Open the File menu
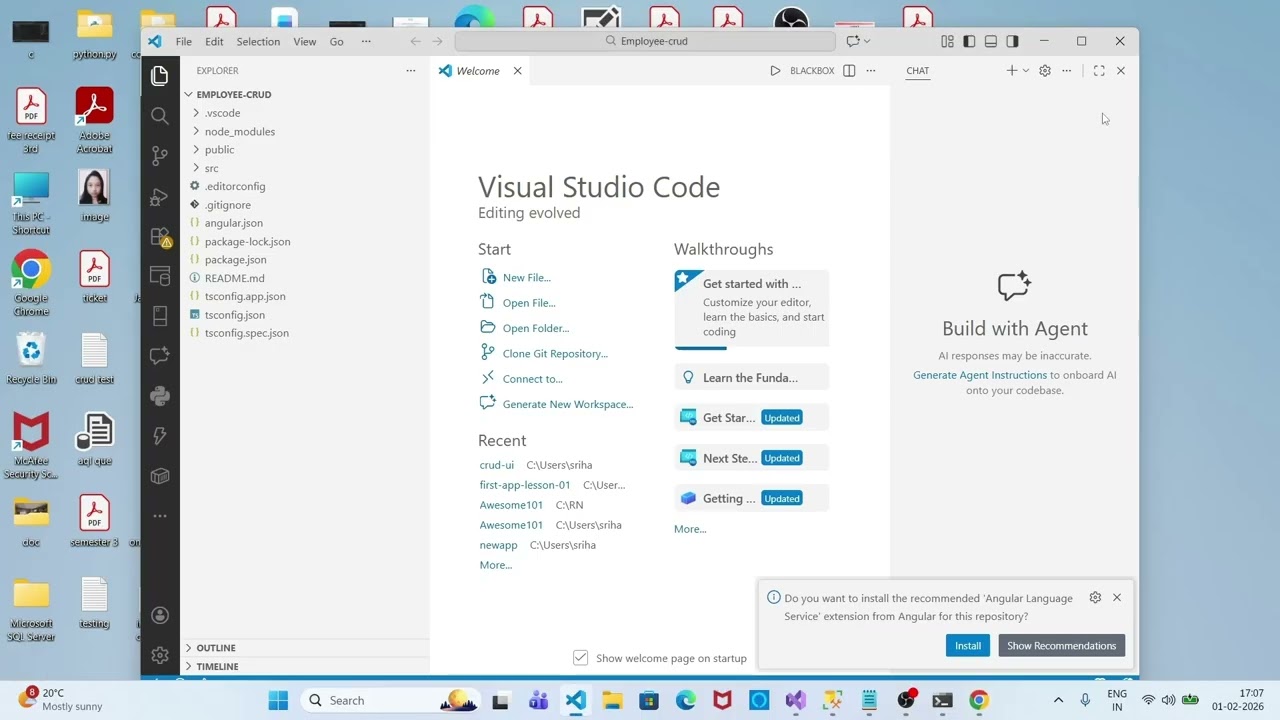The width and height of the screenshot is (1280, 720). point(184,41)
